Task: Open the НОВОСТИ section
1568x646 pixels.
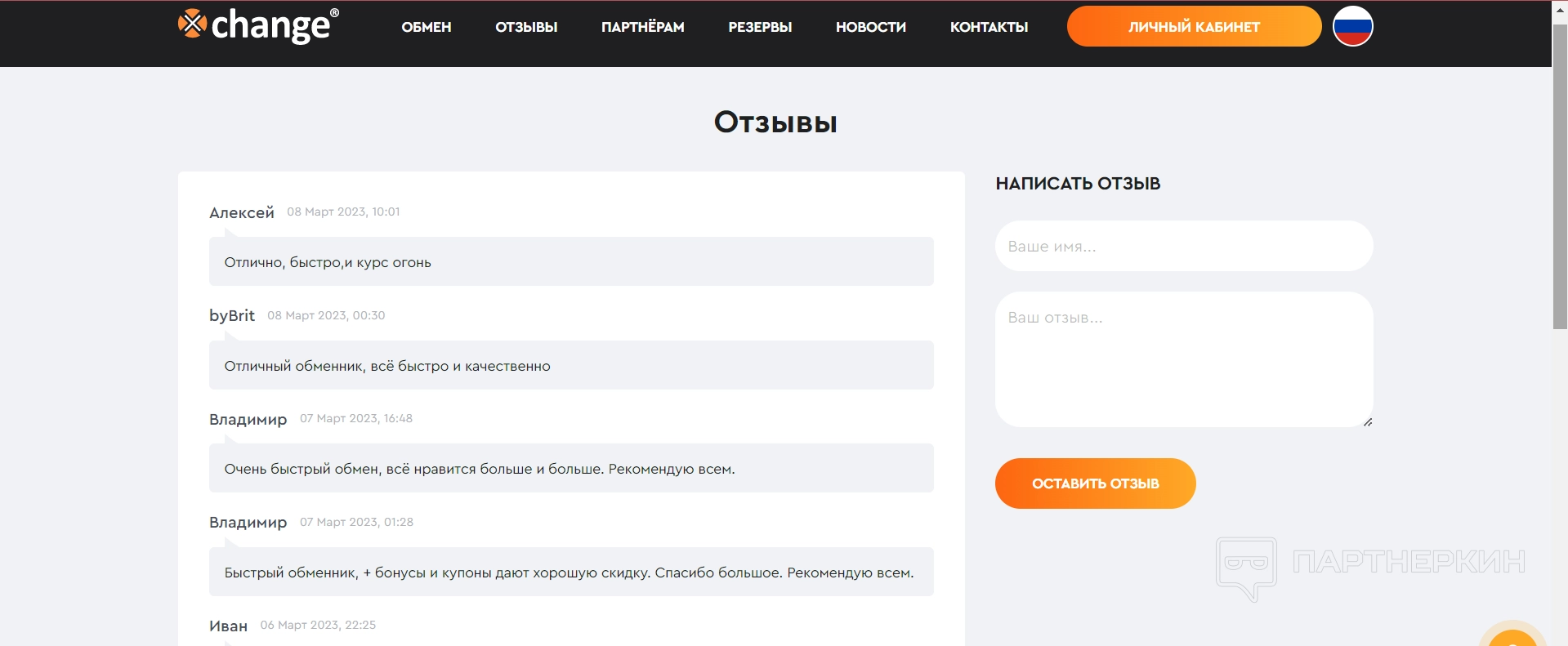Action: click(x=871, y=27)
